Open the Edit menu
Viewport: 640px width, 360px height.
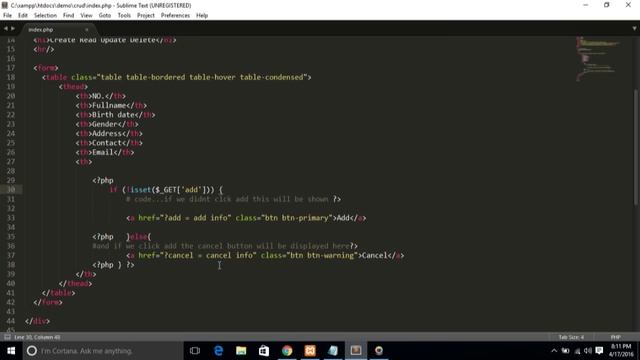click(23, 16)
